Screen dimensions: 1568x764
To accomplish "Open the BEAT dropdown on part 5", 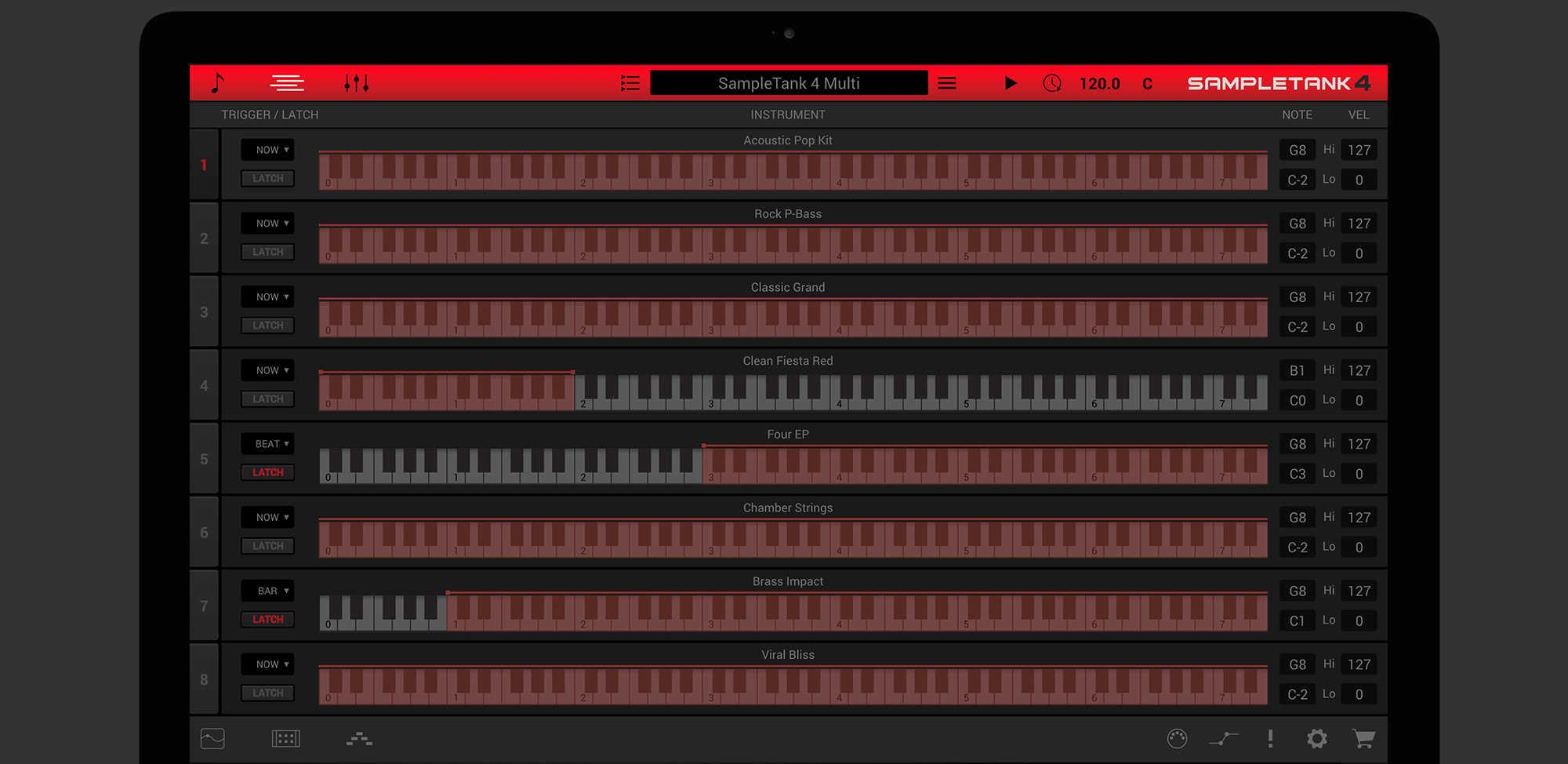I will tap(267, 443).
